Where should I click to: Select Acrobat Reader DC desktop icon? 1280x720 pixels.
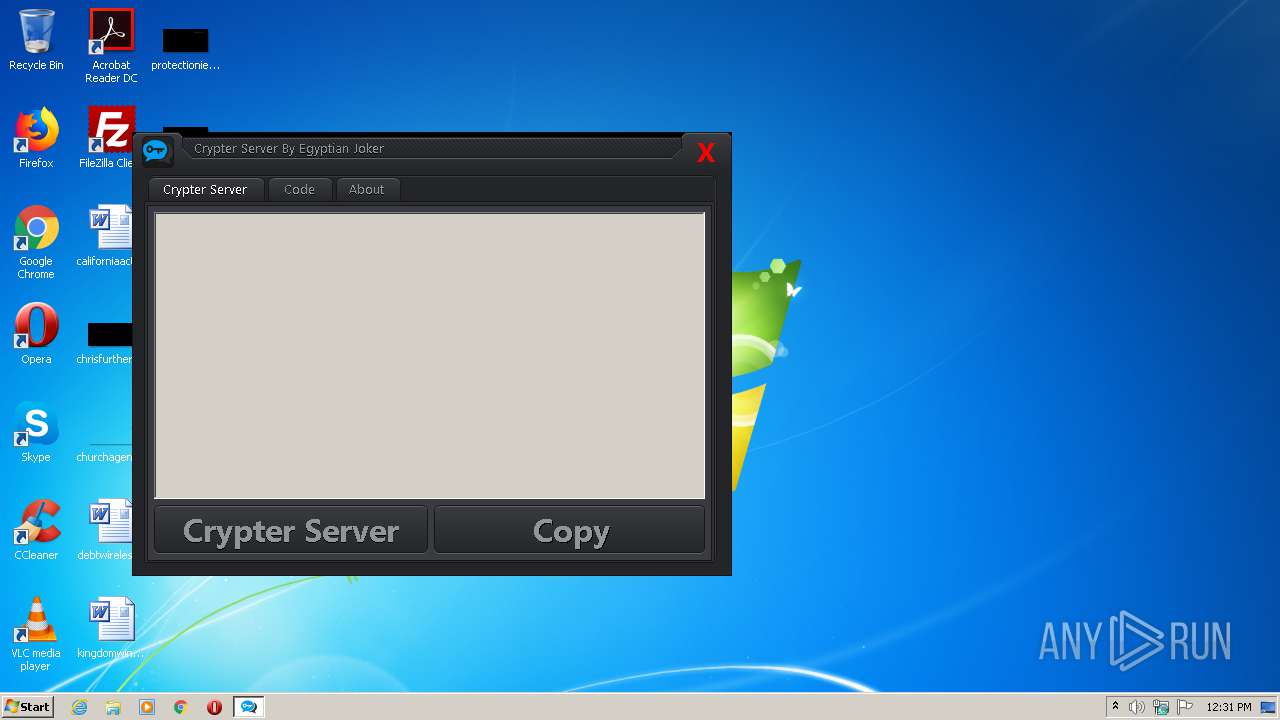(111, 45)
